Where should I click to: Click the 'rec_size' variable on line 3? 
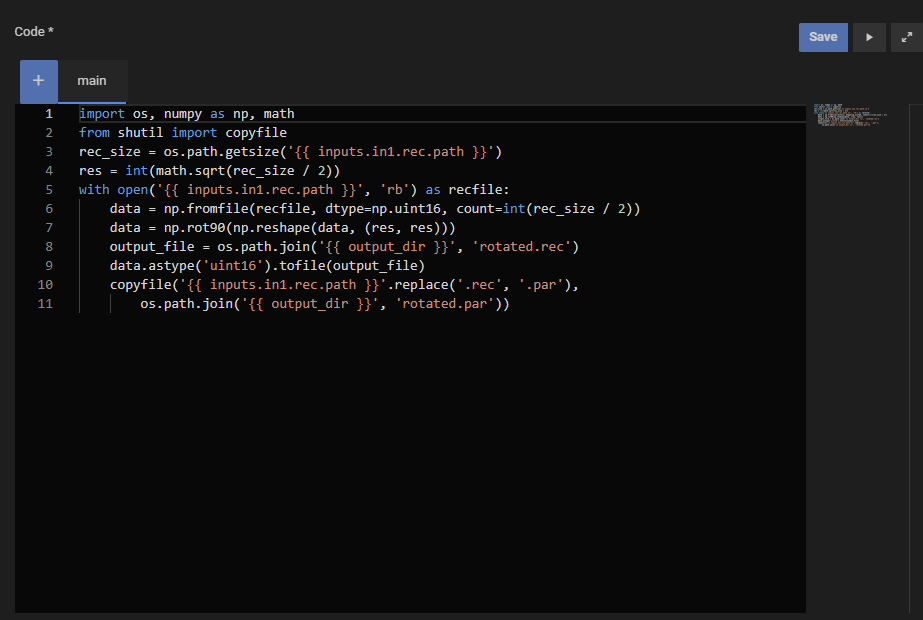109,152
